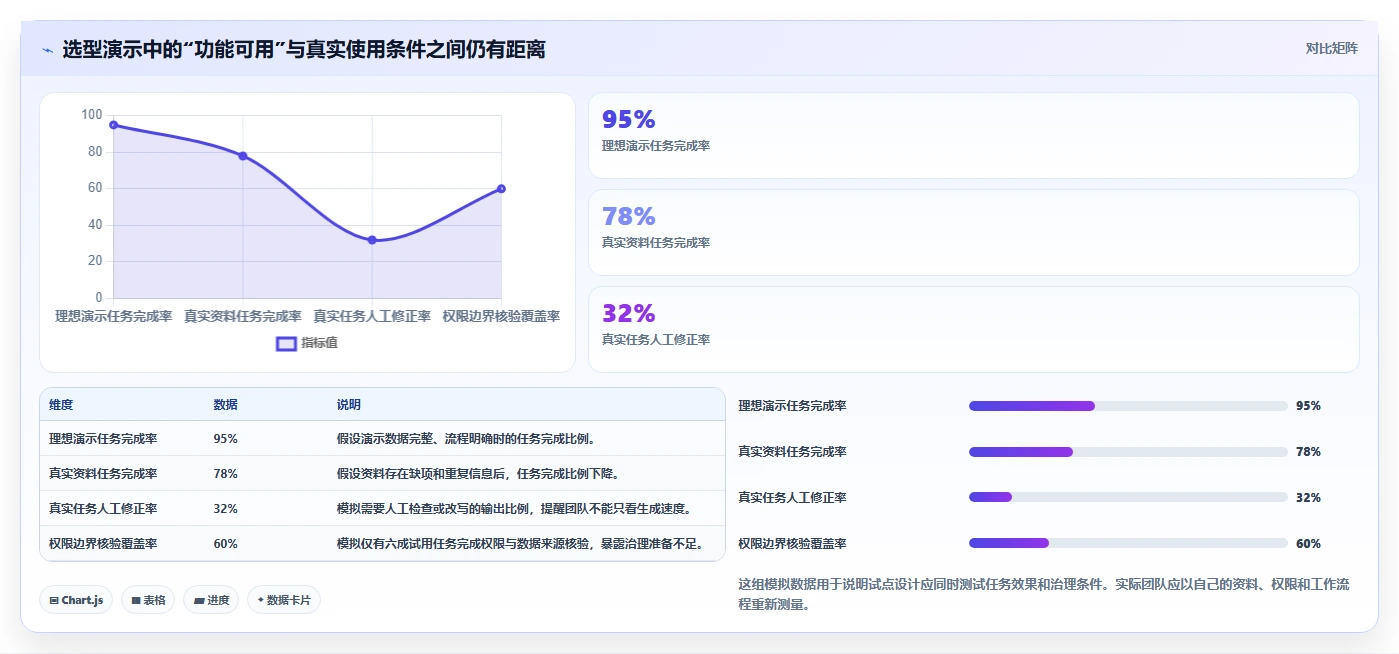Click the 数据卡片 tag chip

[x=284, y=600]
